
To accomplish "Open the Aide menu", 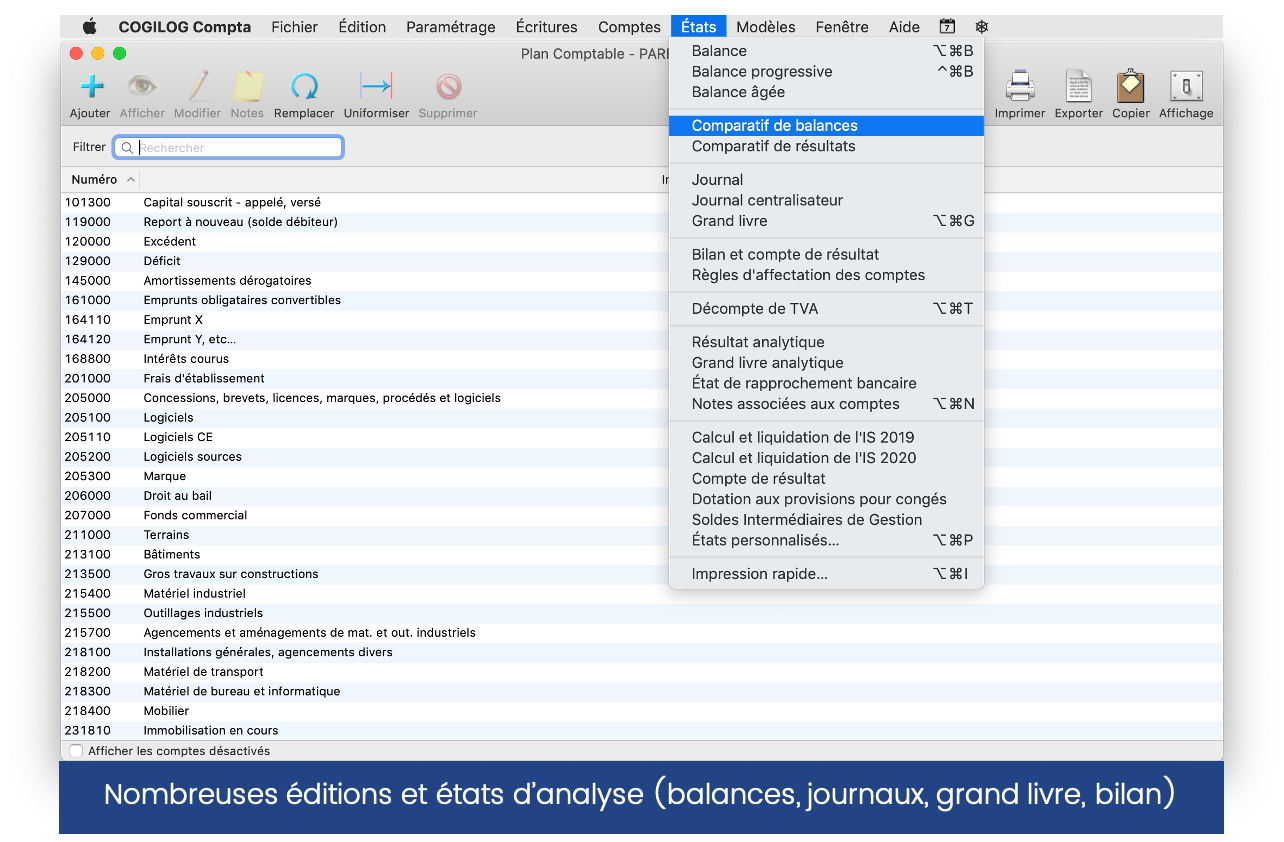I will click(x=904, y=27).
